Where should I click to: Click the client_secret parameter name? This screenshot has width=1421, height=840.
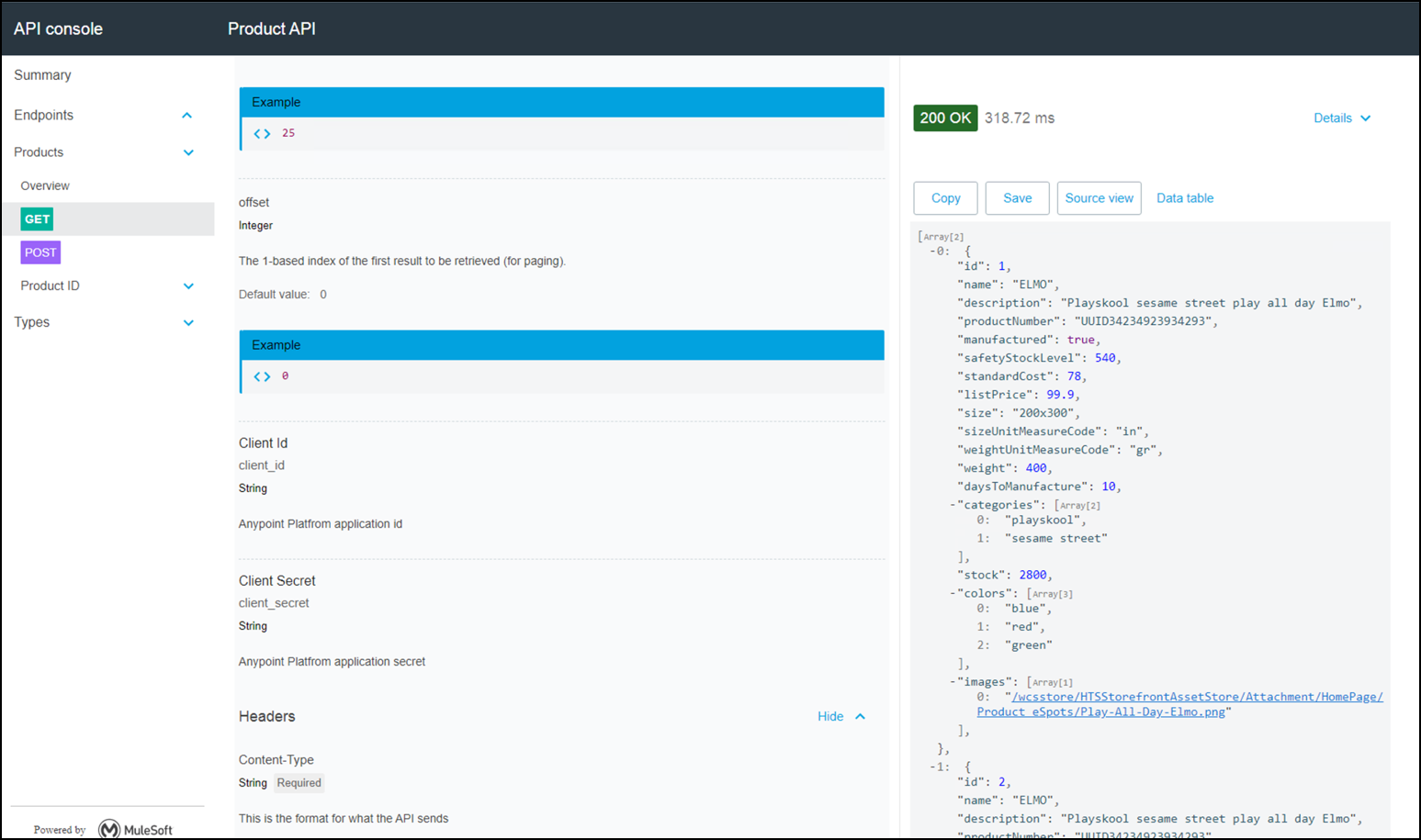(274, 603)
